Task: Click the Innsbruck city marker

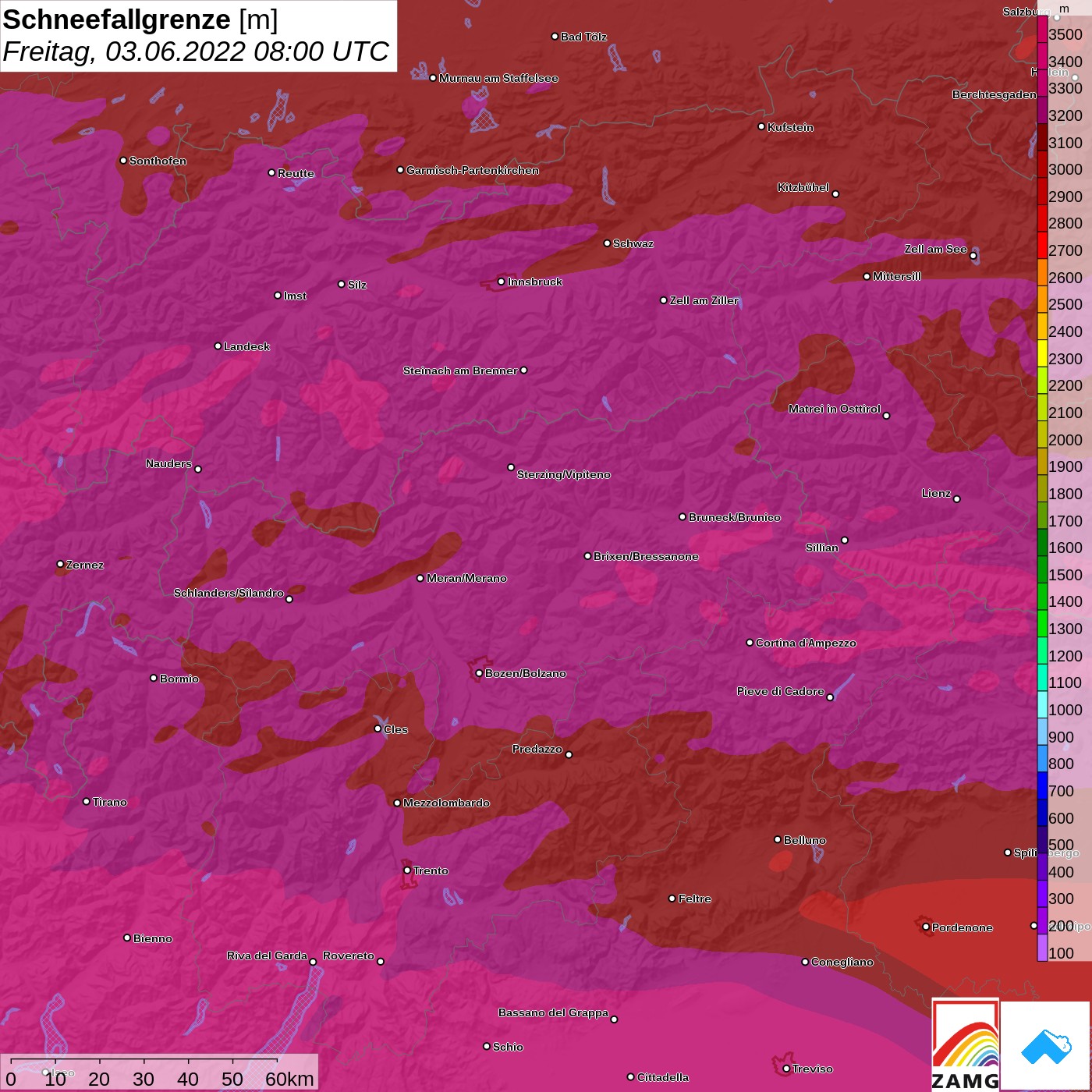Action: pyautogui.click(x=502, y=282)
